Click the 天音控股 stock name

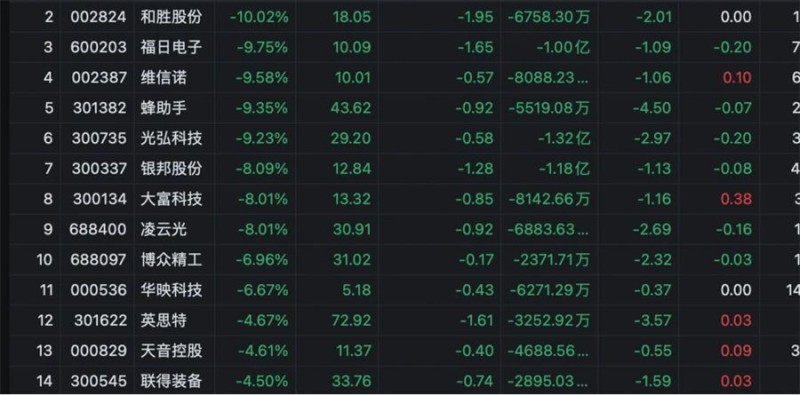tap(171, 351)
